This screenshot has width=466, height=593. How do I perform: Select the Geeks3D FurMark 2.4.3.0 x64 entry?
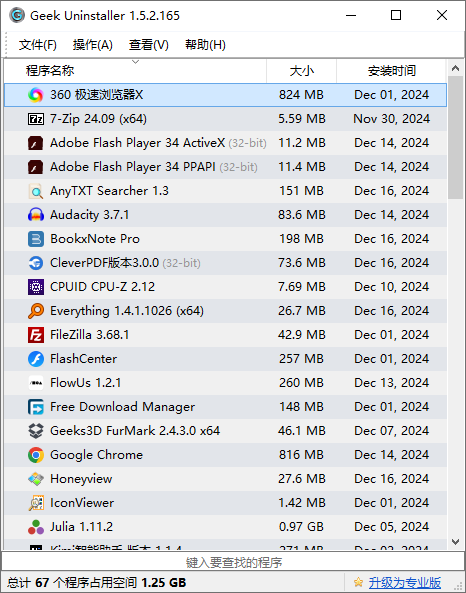click(135, 431)
